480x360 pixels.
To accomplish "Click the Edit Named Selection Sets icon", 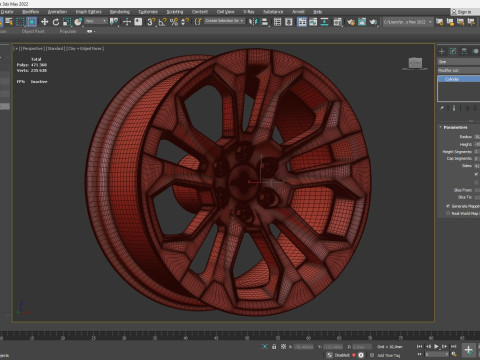I will (198, 22).
